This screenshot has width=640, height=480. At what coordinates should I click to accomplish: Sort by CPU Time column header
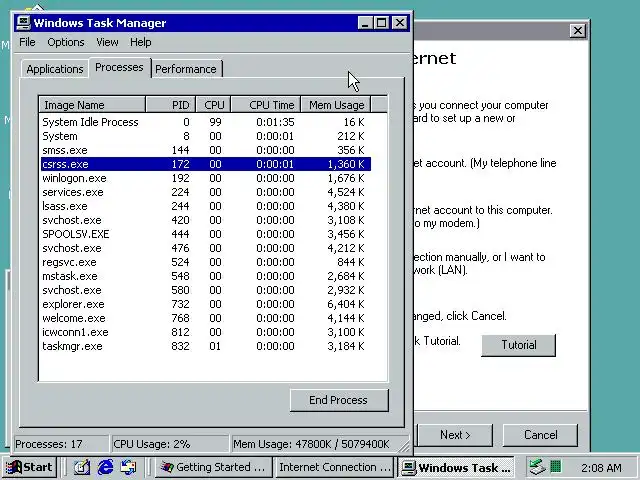[266, 105]
